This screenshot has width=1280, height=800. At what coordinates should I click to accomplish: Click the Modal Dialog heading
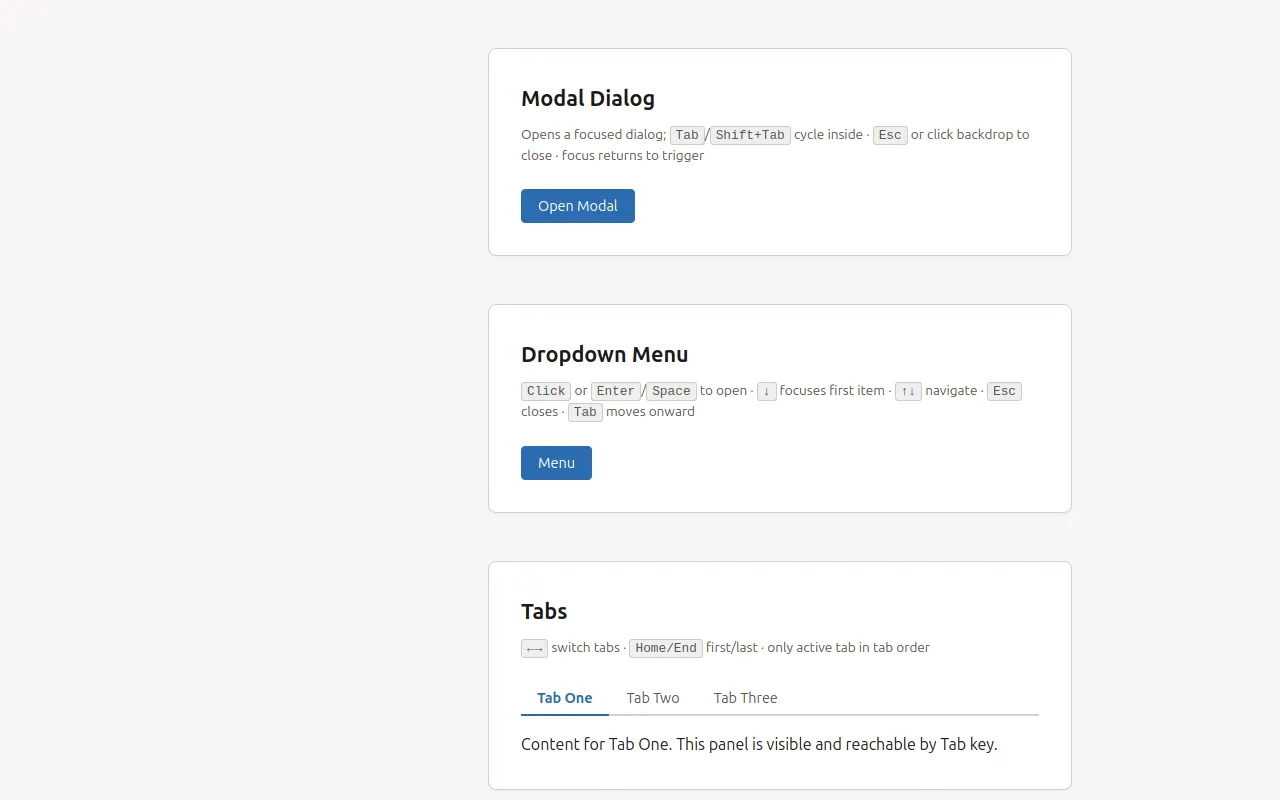tap(588, 98)
